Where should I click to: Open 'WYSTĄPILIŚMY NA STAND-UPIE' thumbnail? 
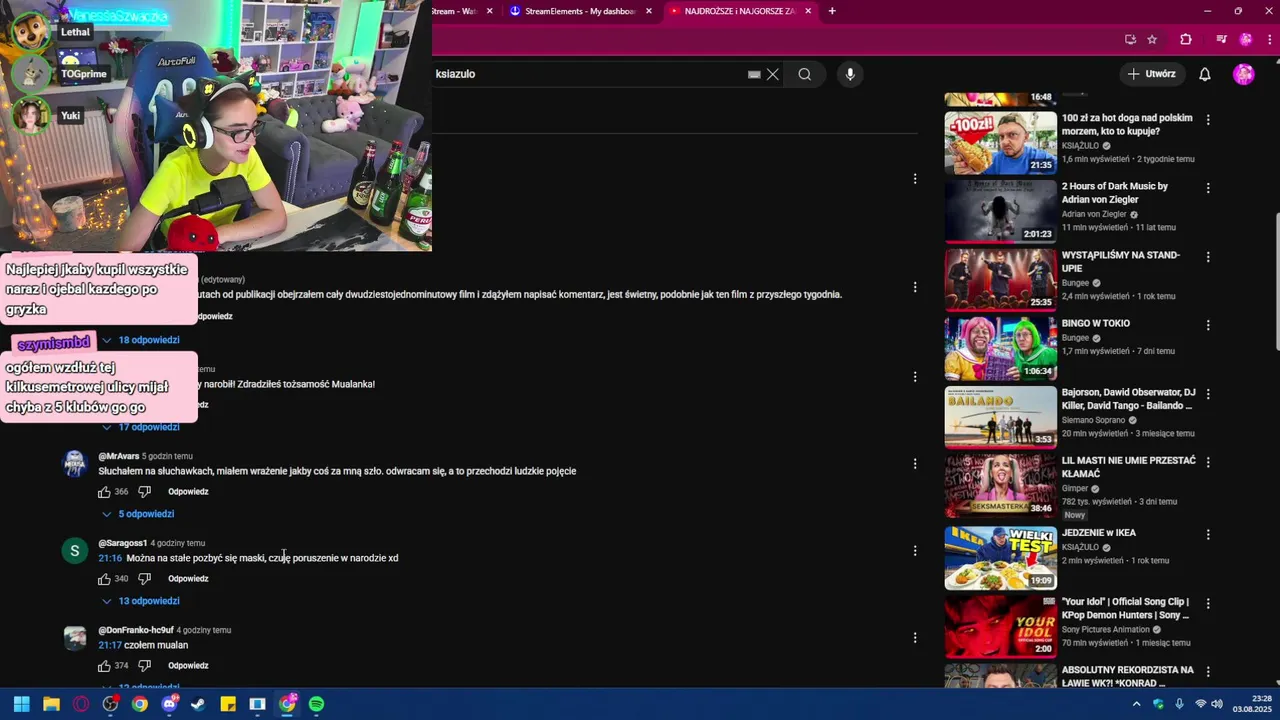(1000, 280)
